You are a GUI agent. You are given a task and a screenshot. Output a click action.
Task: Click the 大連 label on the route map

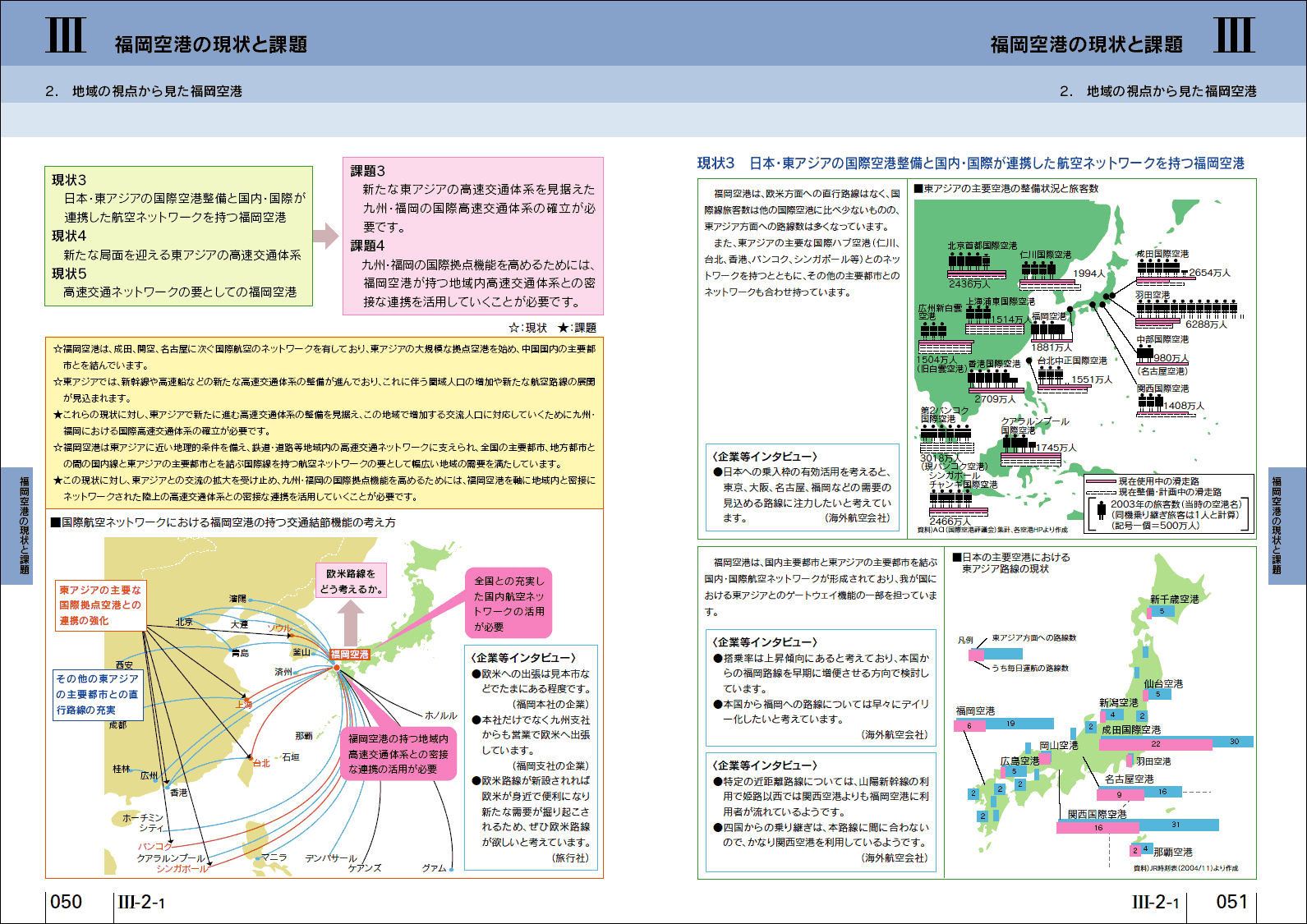(239, 624)
